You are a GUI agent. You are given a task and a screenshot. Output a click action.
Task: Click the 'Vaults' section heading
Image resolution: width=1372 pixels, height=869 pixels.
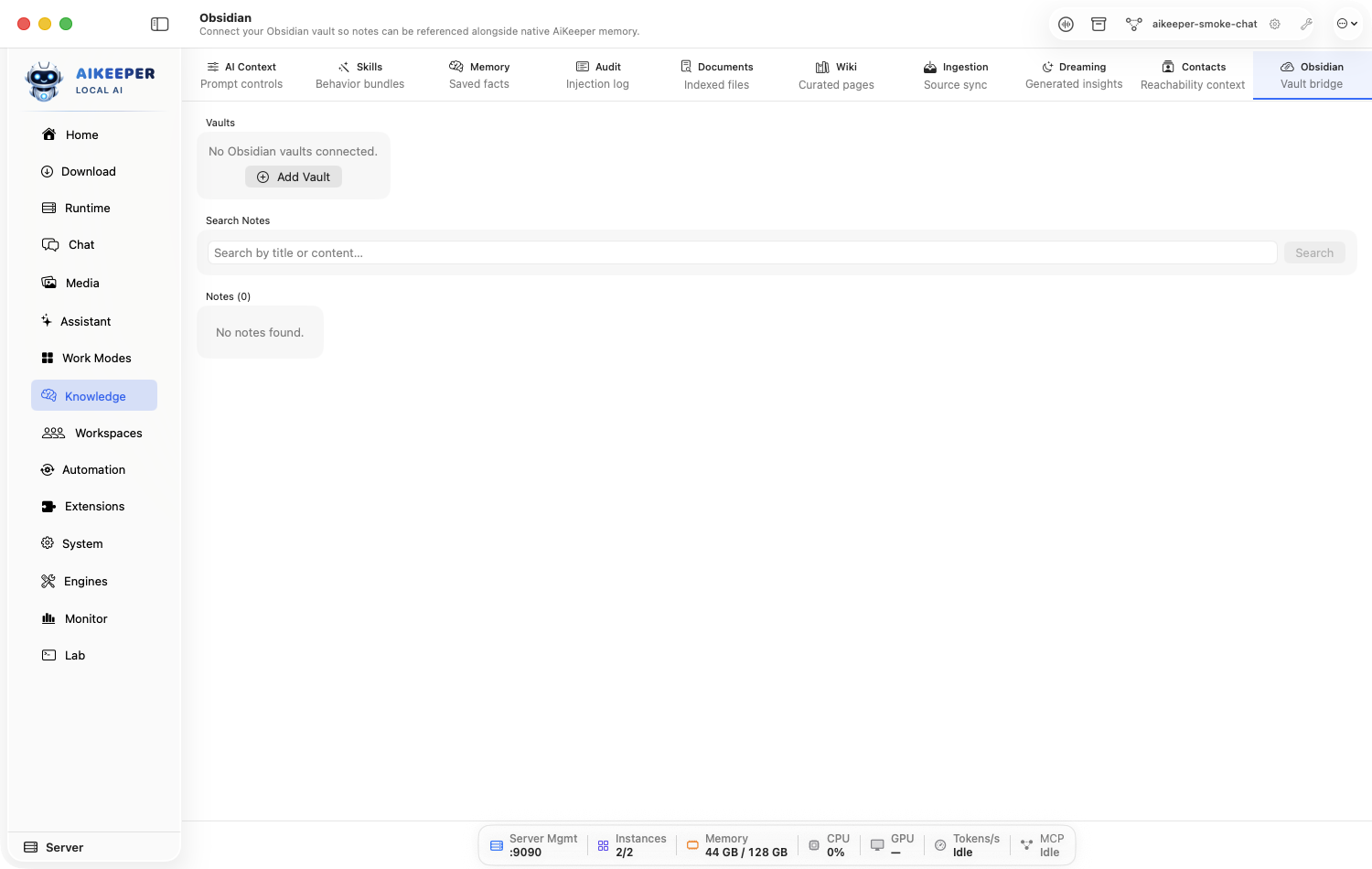pos(220,123)
